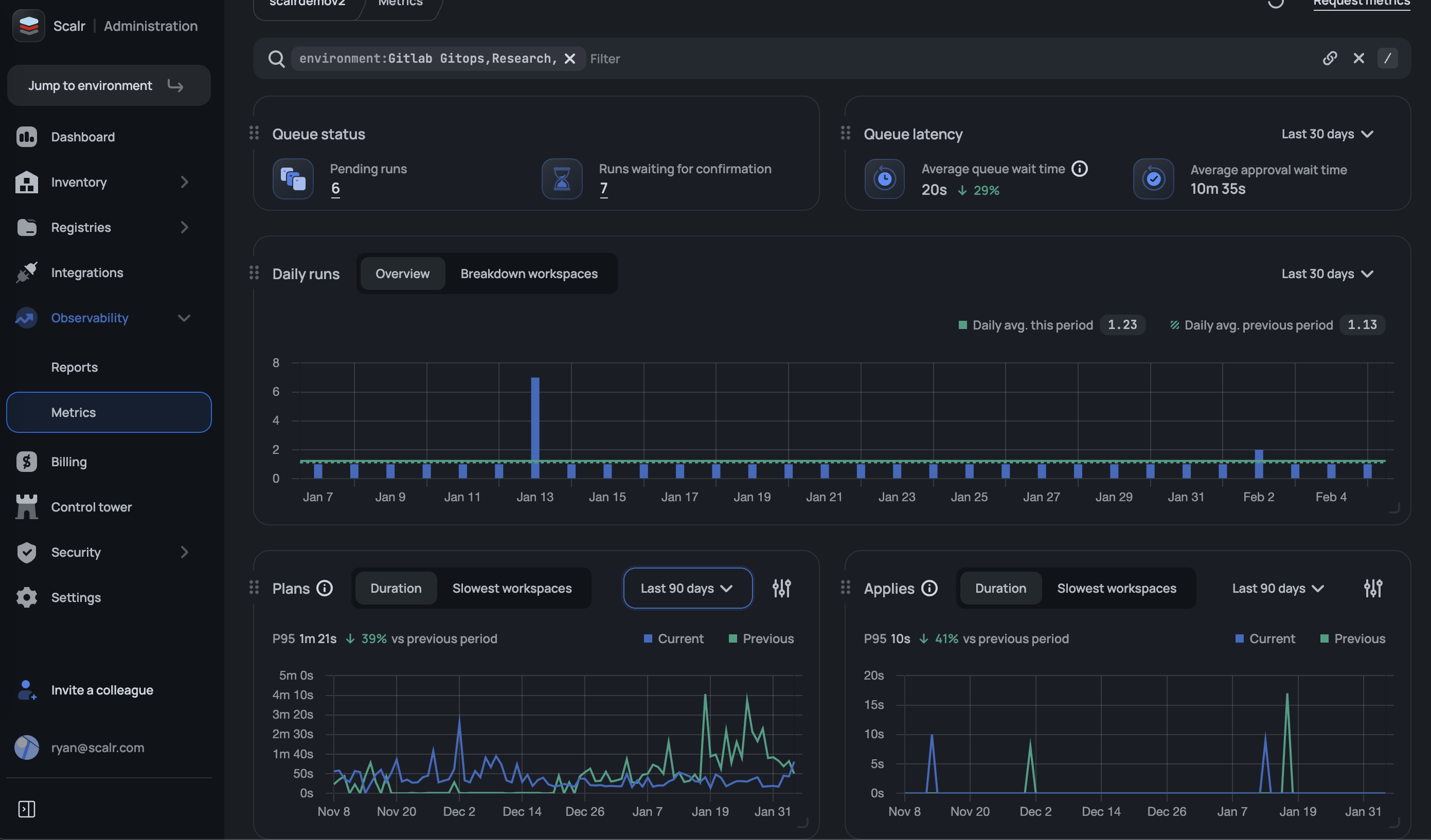This screenshot has width=1431, height=840.
Task: Click info icon next to Average queue wait time
Action: [x=1079, y=169]
